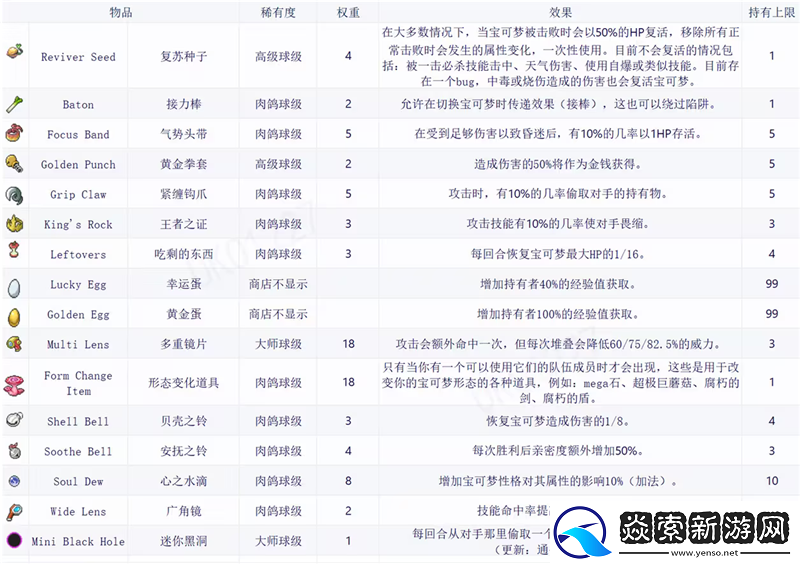
Task: Select the Lucky Egg white egg icon
Action: [x=14, y=288]
